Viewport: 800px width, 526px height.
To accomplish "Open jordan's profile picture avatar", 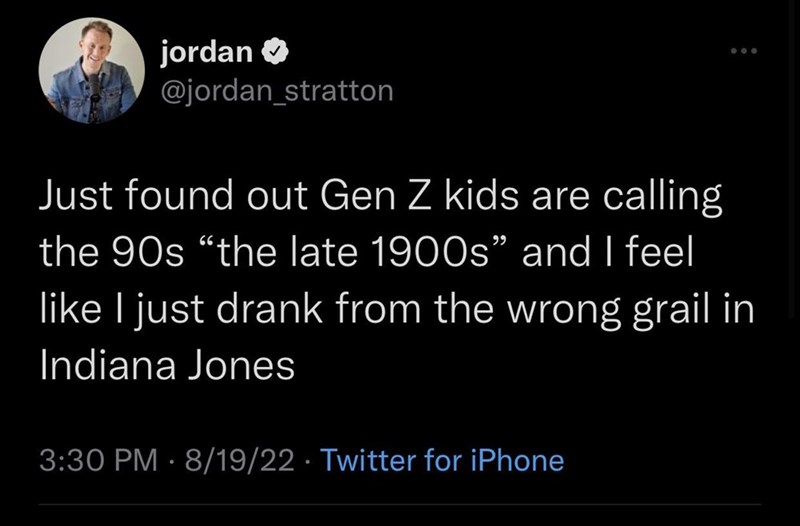I will point(91,71).
